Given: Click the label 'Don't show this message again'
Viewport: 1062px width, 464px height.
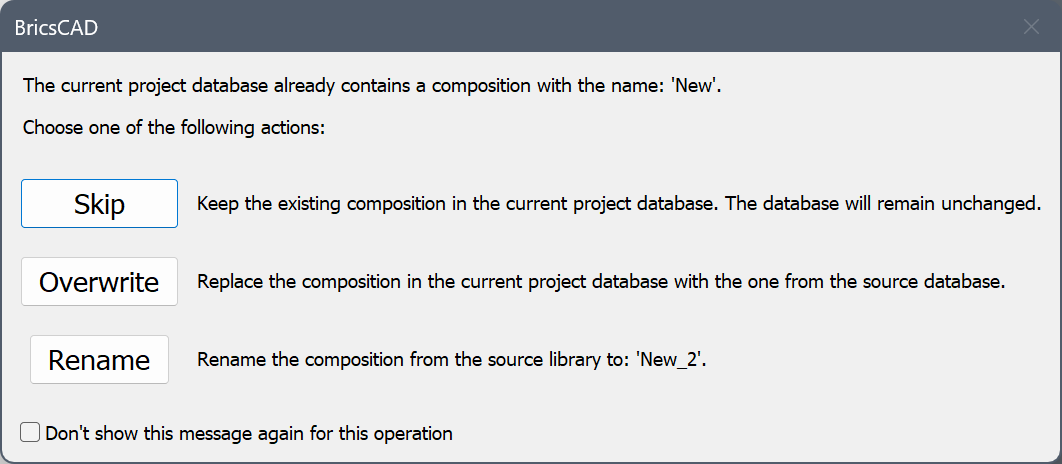Looking at the screenshot, I should (x=249, y=433).
